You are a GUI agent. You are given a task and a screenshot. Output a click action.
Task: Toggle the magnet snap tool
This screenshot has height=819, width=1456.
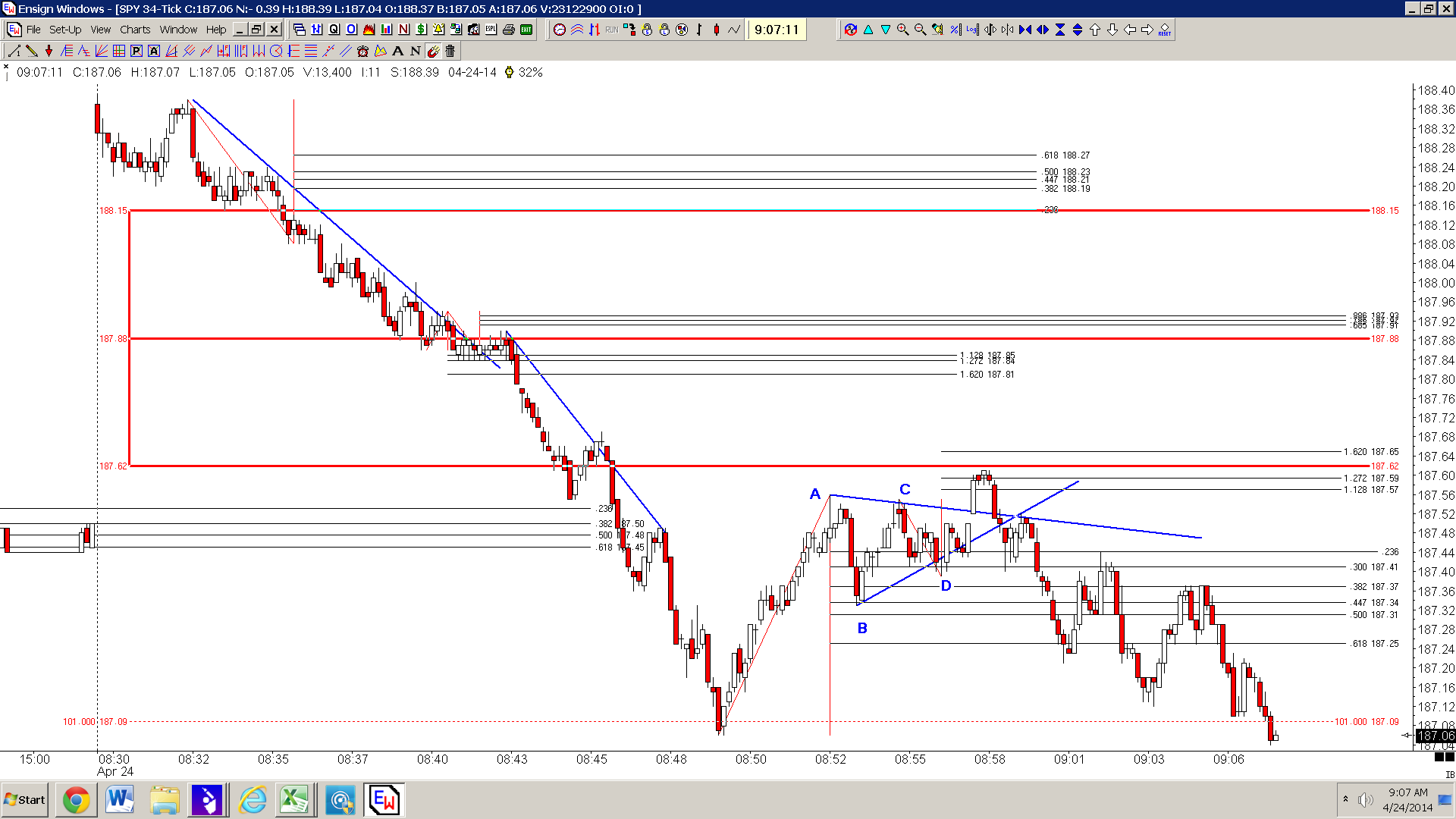433,51
